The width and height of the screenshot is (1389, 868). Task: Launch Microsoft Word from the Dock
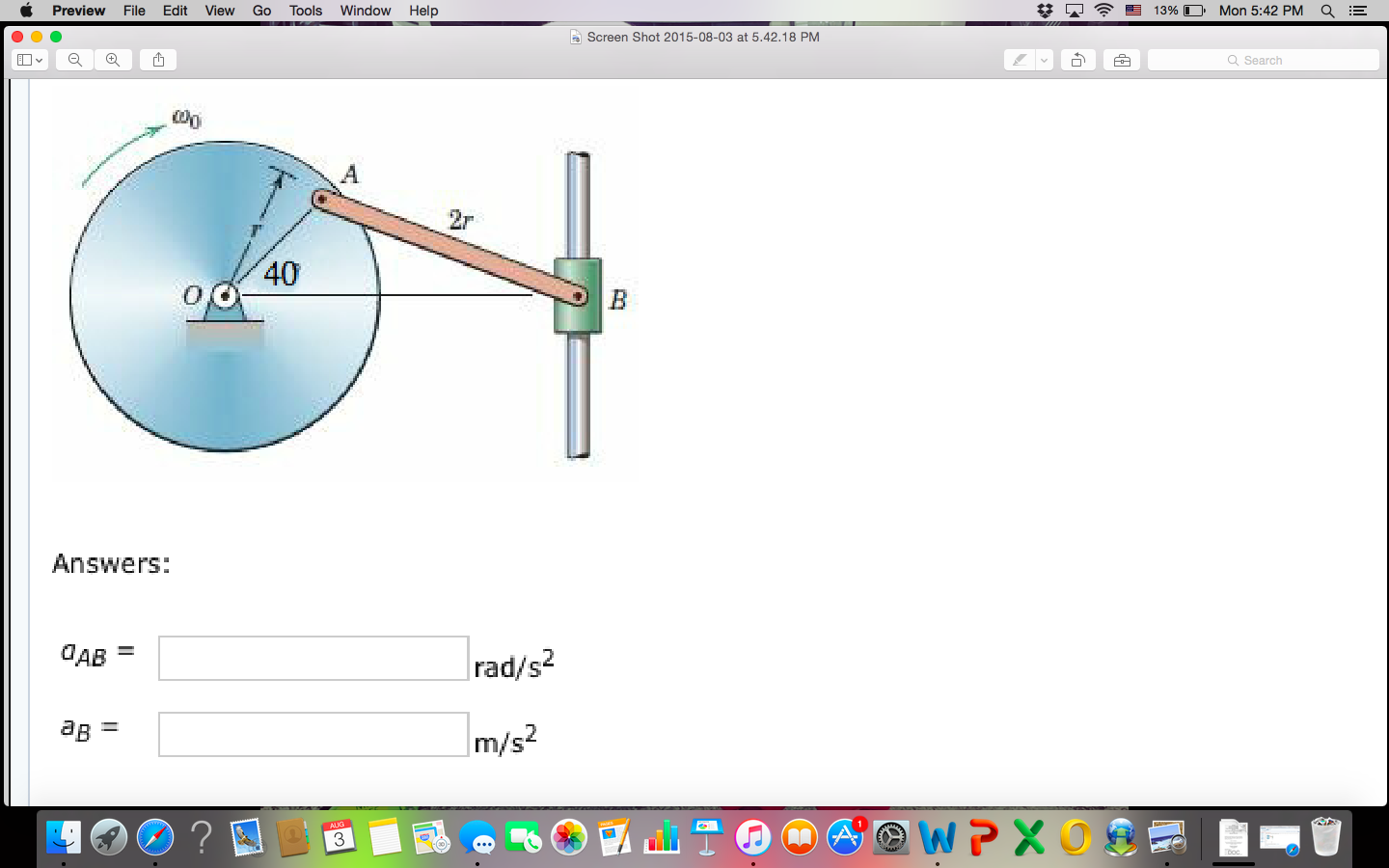[x=938, y=838]
